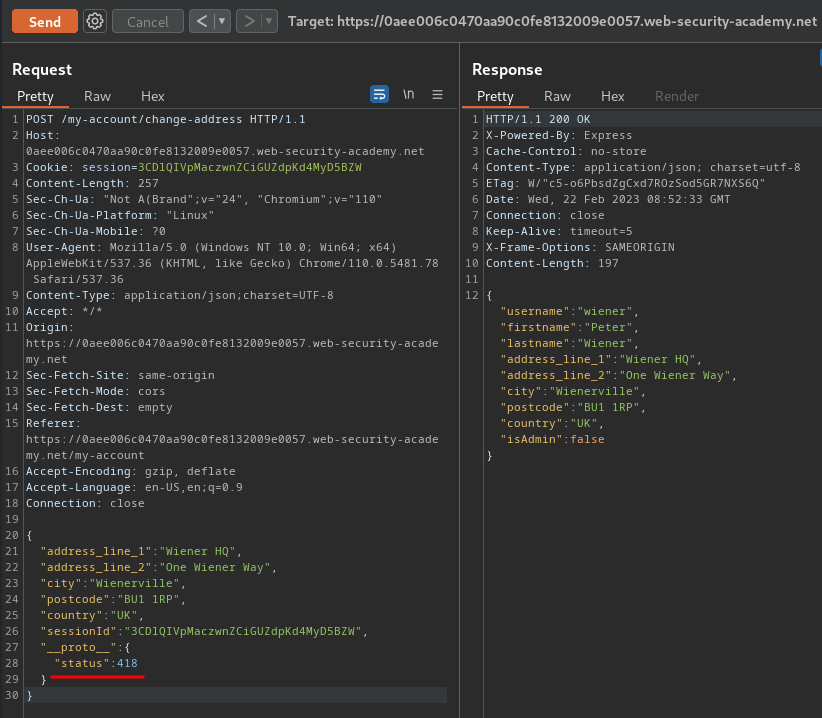Click request "country":"UK" line
The width and height of the screenshot is (822, 718).
(92, 615)
